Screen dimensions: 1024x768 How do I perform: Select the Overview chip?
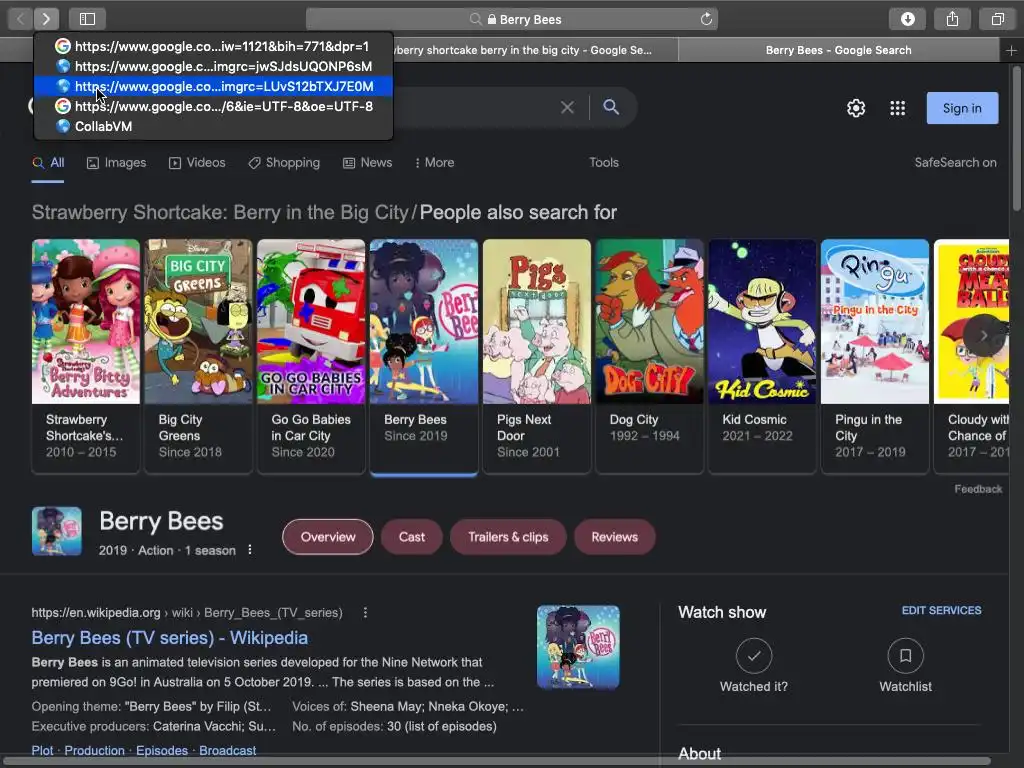point(328,537)
